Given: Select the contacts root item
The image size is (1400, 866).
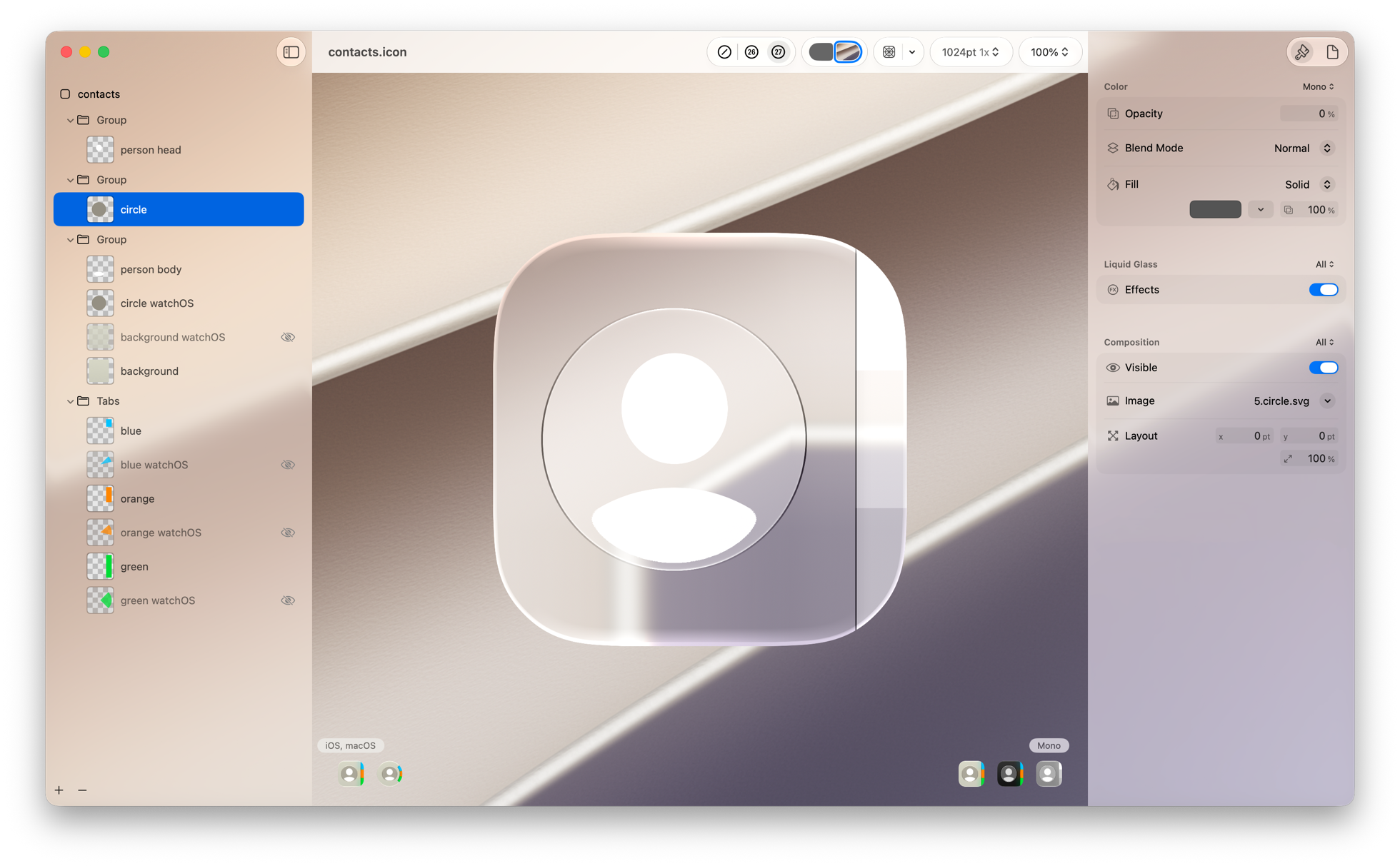Looking at the screenshot, I should (x=99, y=94).
